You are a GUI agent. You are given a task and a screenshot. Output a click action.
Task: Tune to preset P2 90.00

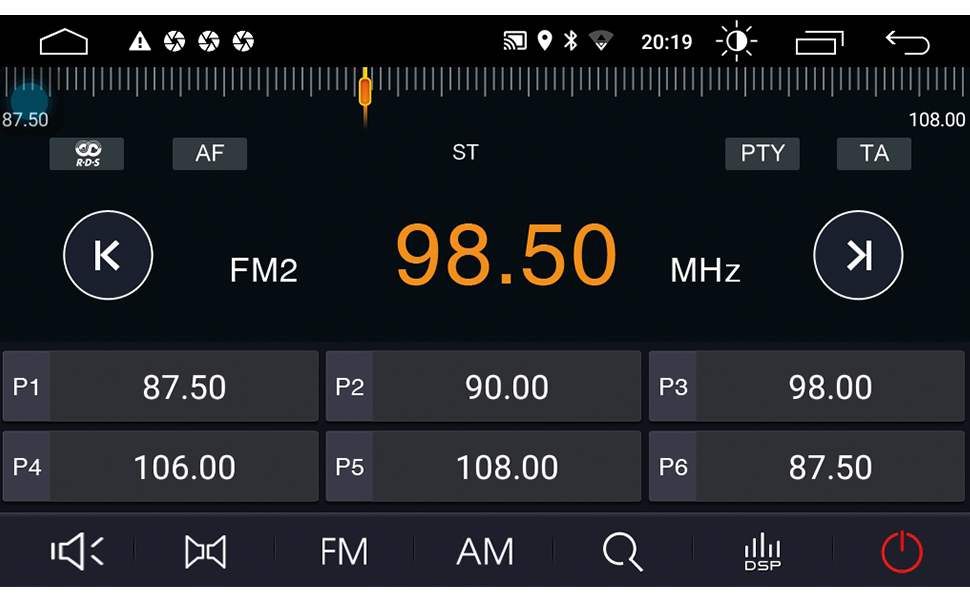point(483,387)
